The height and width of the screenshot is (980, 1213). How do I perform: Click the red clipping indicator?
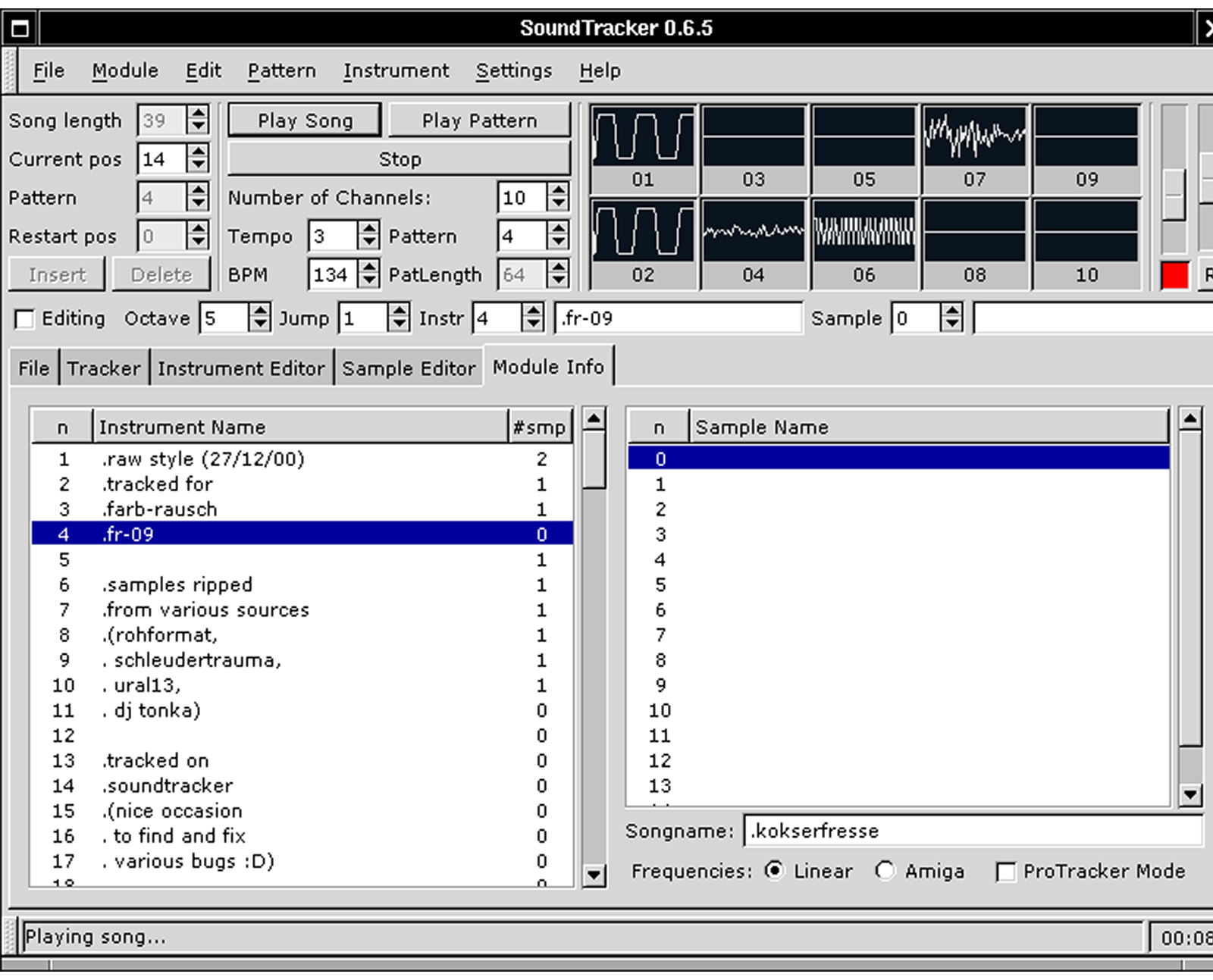click(1174, 274)
